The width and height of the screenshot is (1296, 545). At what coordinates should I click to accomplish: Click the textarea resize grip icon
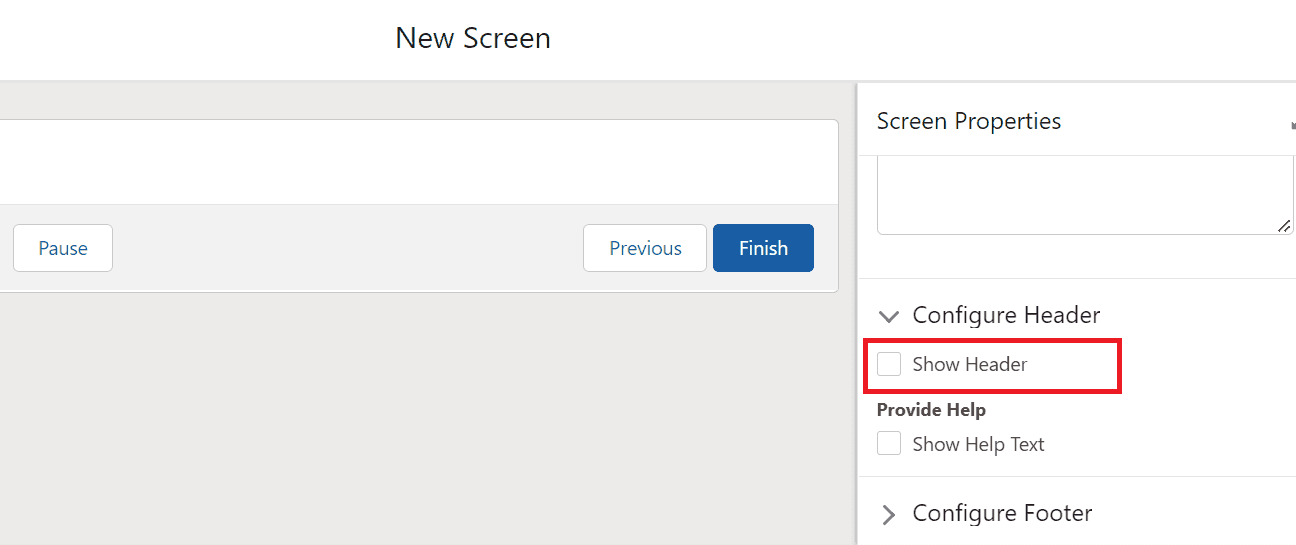click(x=1284, y=226)
